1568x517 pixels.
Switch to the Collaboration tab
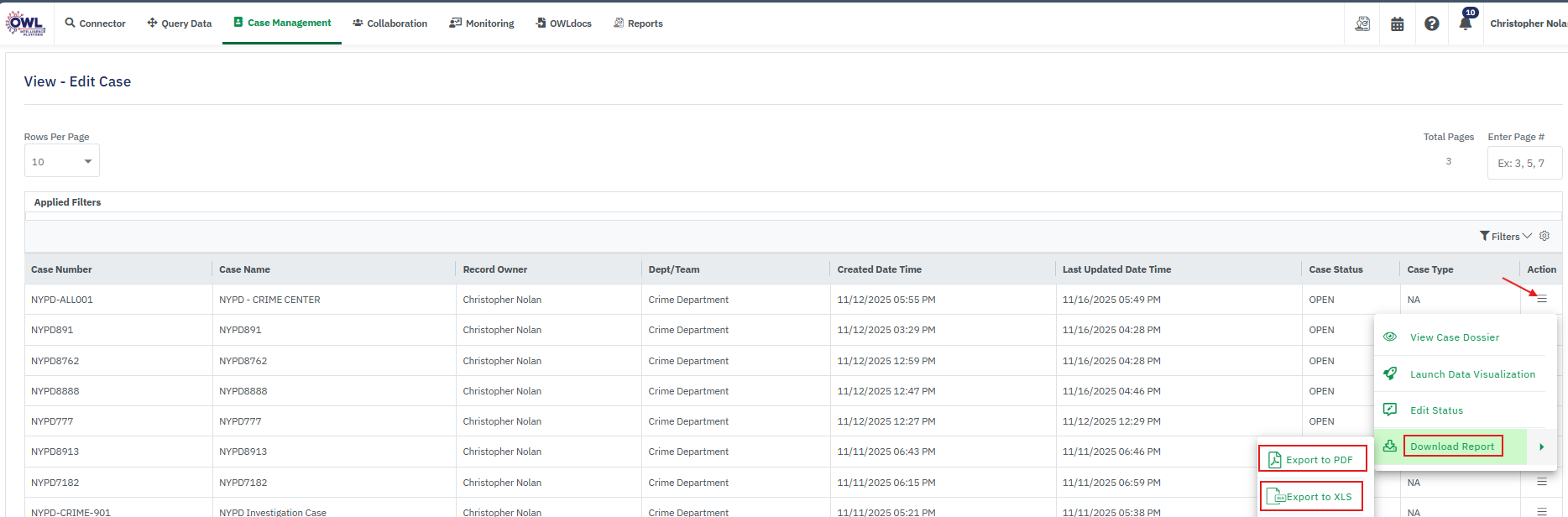(390, 23)
